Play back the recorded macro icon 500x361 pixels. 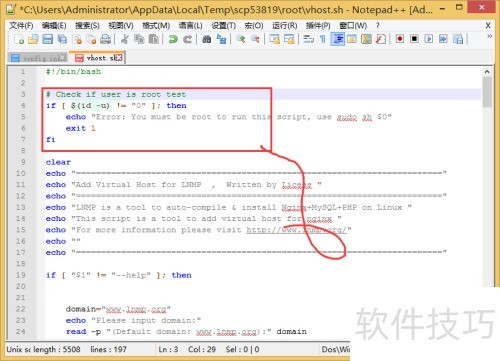[429, 39]
